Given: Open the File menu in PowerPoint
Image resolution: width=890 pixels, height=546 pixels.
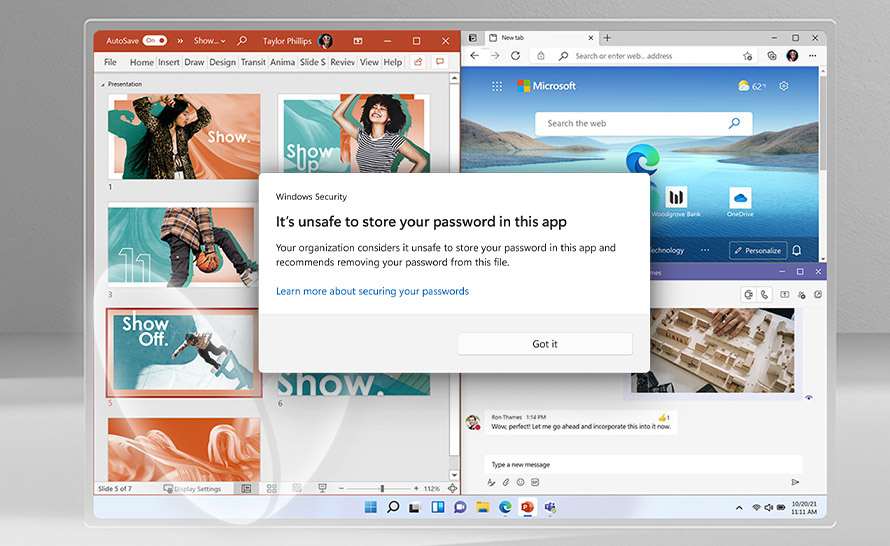Looking at the screenshot, I should [110, 62].
